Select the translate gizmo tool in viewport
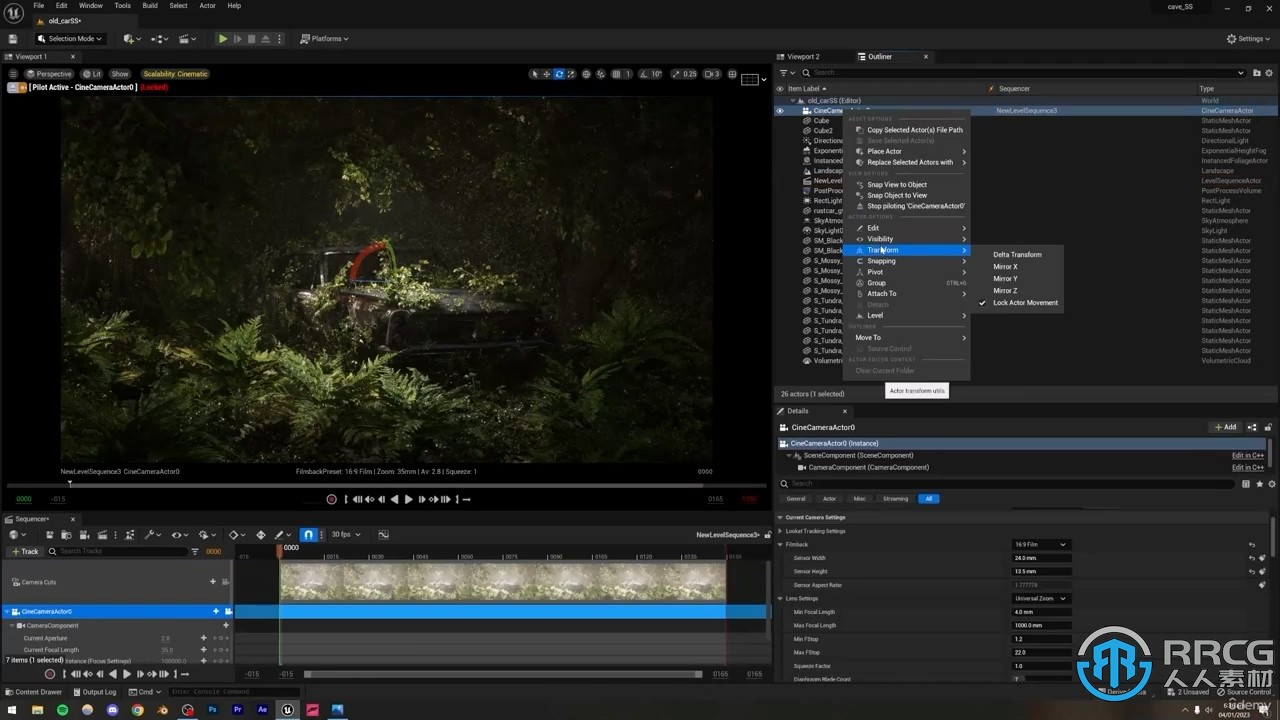Screen dimensions: 1280x720 click(547, 74)
